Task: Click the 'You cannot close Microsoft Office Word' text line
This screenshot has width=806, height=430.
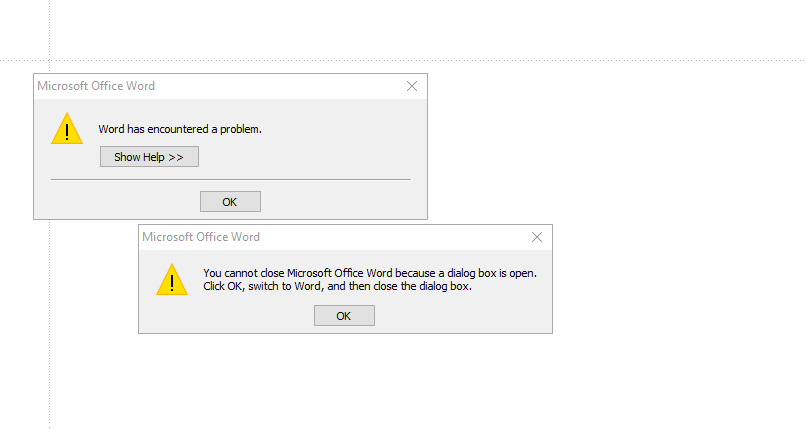Action: click(x=369, y=272)
